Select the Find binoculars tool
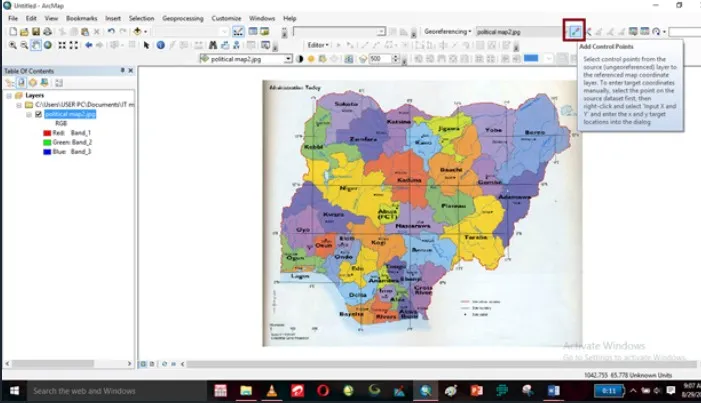Image resolution: width=701 pixels, height=403 pixels. (213, 45)
